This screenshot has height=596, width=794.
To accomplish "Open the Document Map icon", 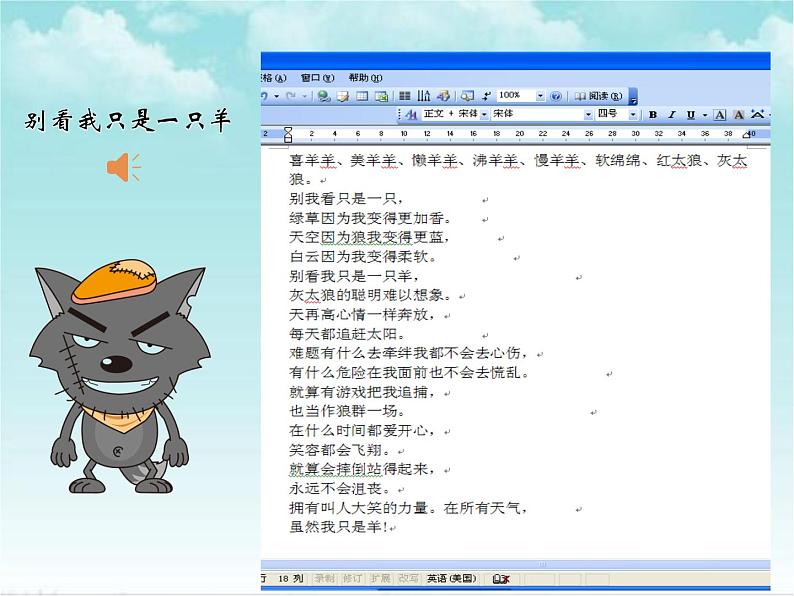I will (467, 96).
